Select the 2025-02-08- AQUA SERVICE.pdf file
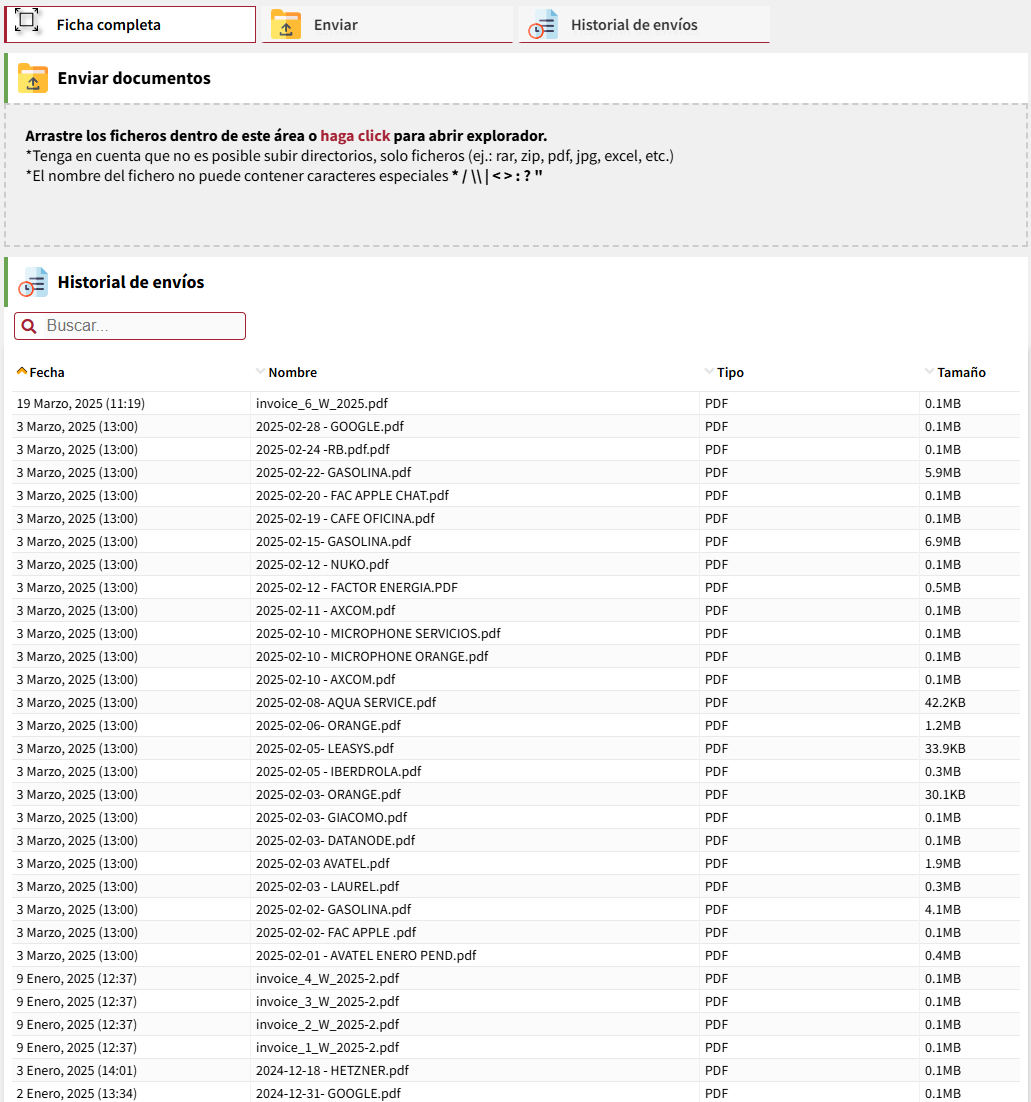1031x1102 pixels. point(345,703)
